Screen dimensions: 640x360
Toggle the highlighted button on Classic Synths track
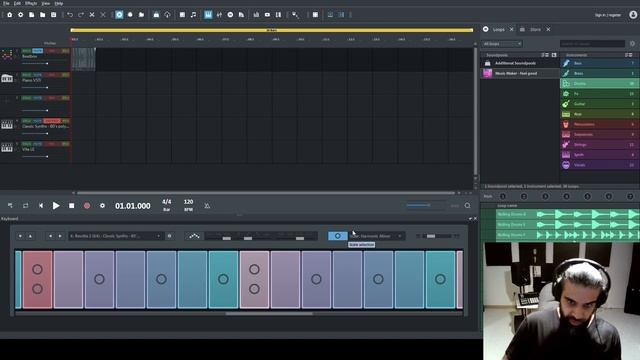[x=52, y=121]
